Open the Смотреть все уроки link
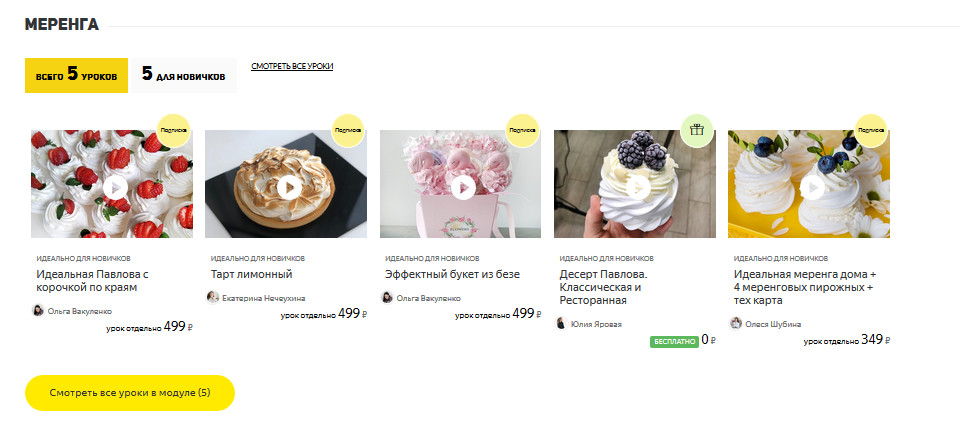This screenshot has width=960, height=434. [292, 66]
